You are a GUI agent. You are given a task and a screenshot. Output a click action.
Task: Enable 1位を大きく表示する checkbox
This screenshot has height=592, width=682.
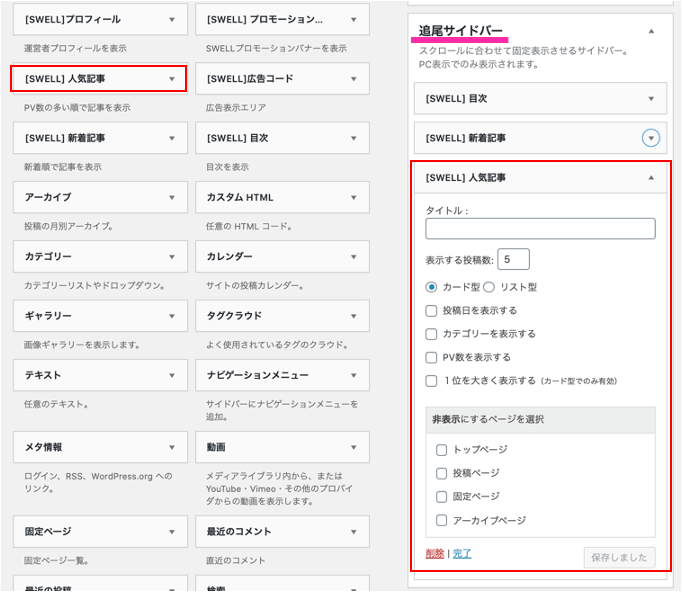(431, 381)
